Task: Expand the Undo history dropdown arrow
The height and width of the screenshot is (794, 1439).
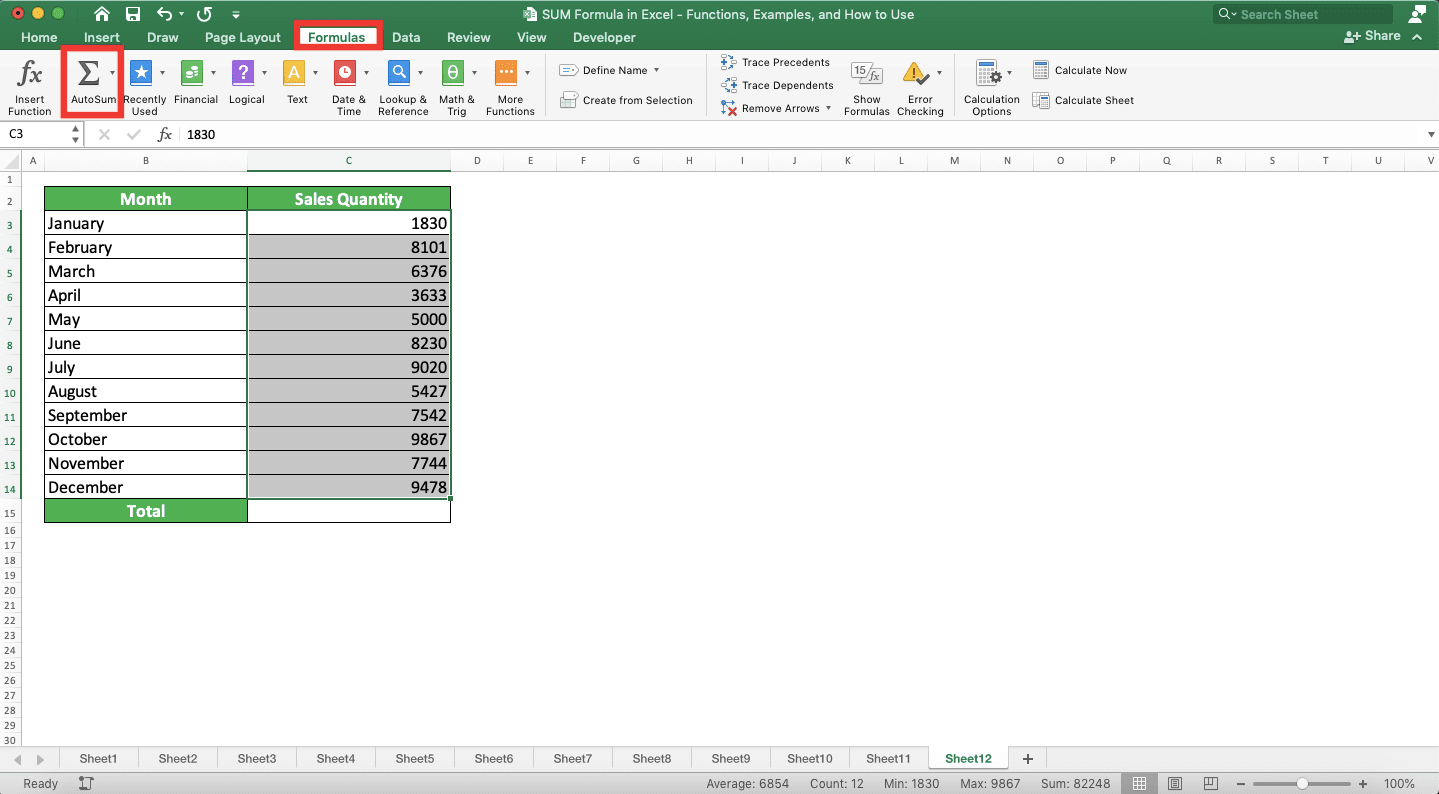Action: coord(182,14)
